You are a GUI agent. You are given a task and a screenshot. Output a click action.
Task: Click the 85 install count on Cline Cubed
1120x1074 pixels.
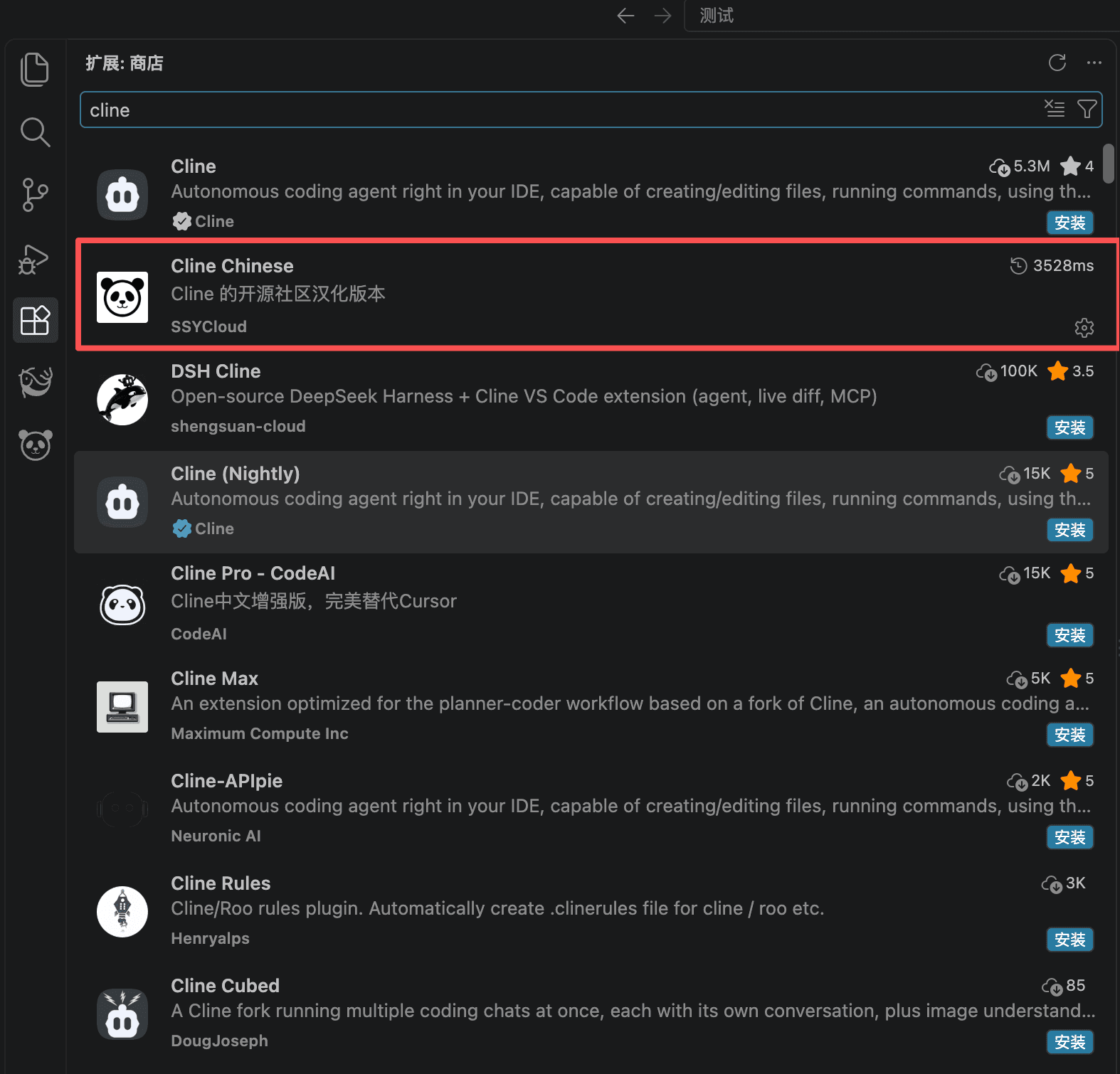click(1064, 986)
